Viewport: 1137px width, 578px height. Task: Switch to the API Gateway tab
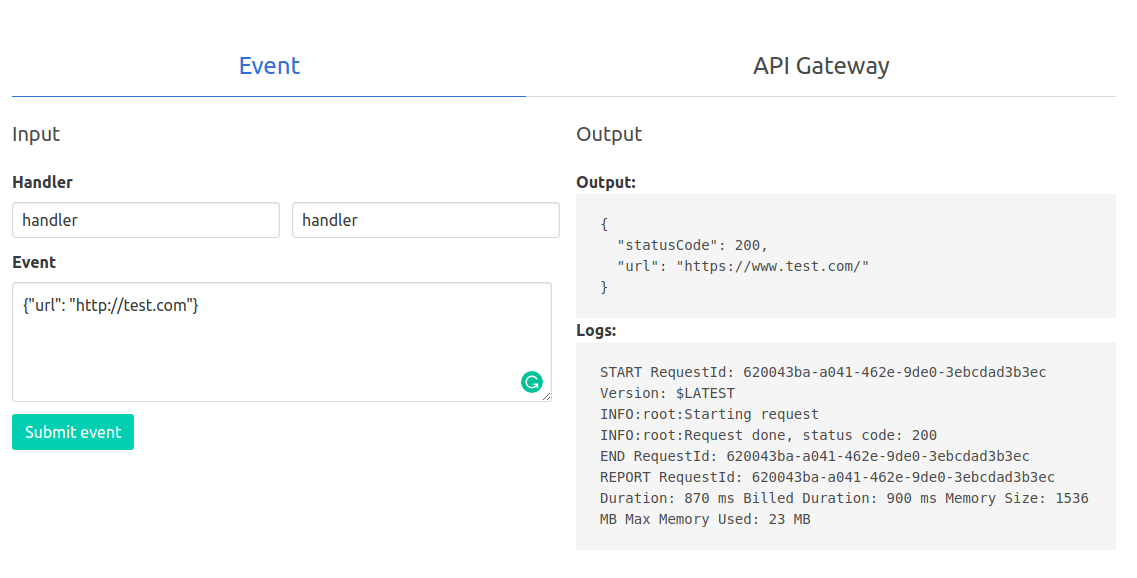coord(821,66)
